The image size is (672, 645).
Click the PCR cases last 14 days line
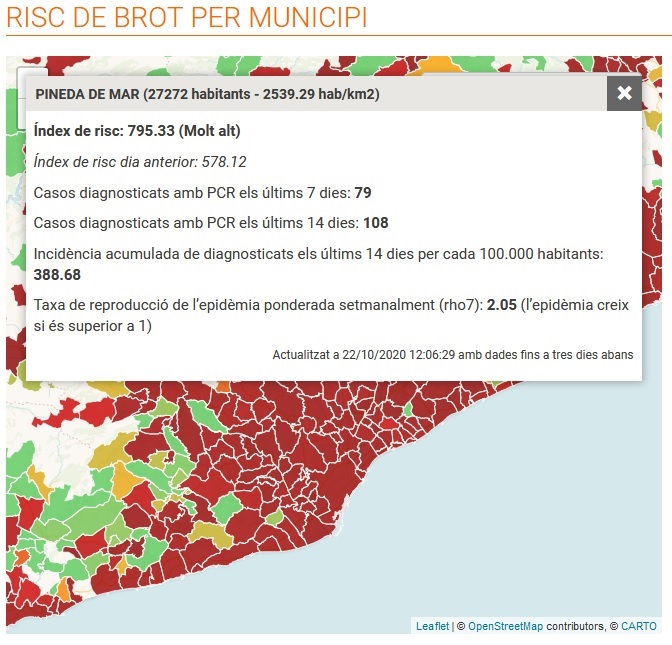tap(211, 223)
